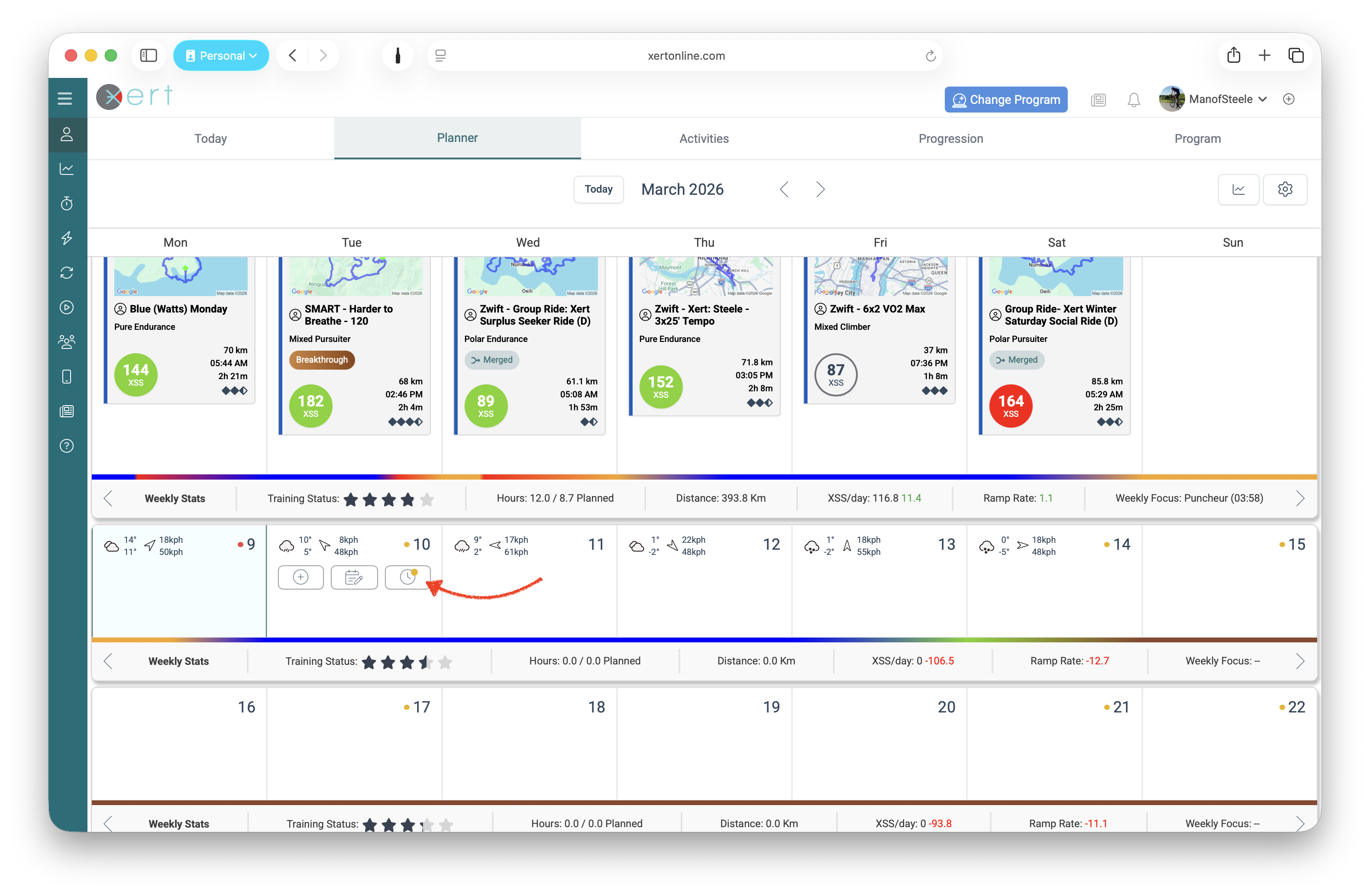This screenshot has height=896, width=1370.
Task: Show the Safari tab overview
Action: point(1296,55)
